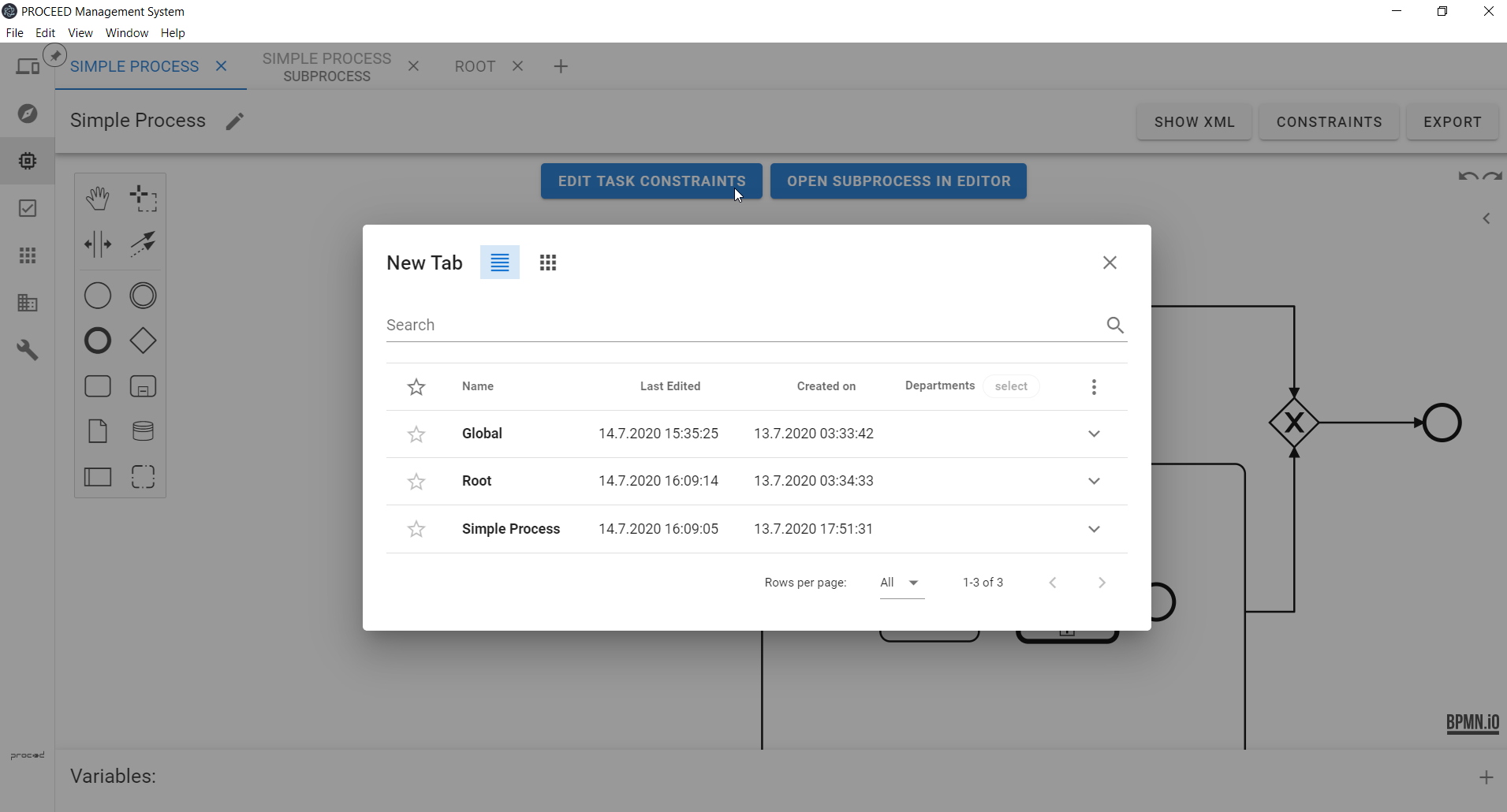Open the Rows per page dropdown
This screenshot has width=1507, height=812.
[x=901, y=583]
